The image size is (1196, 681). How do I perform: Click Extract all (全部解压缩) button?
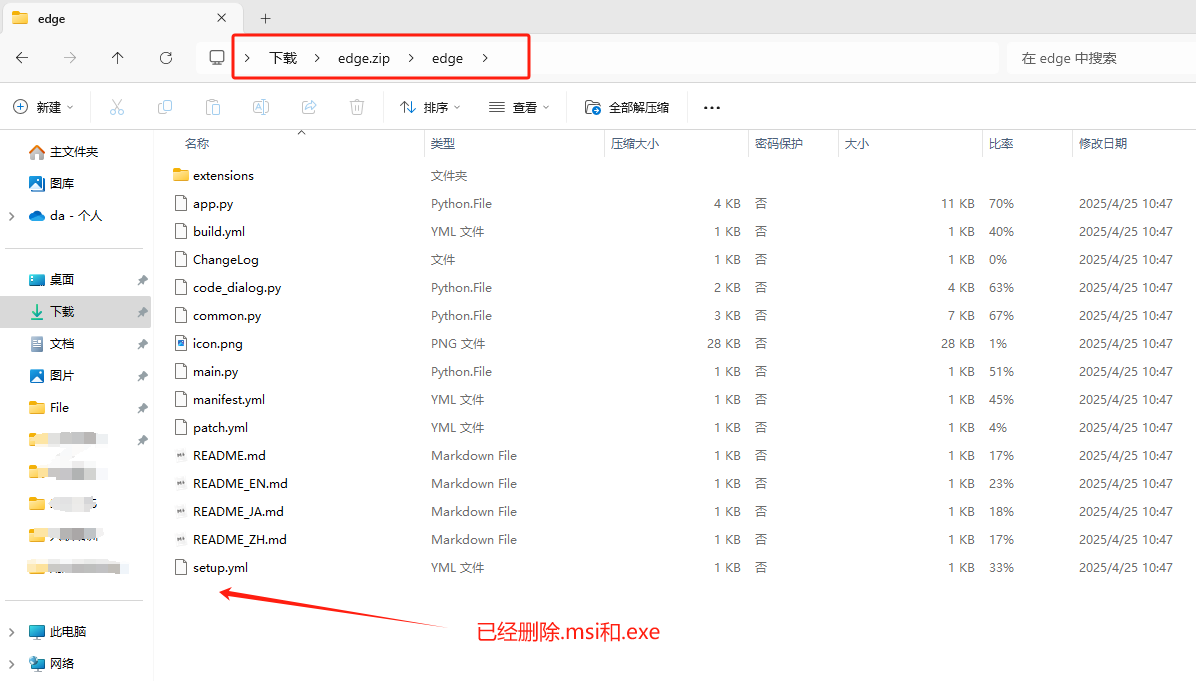(627, 108)
